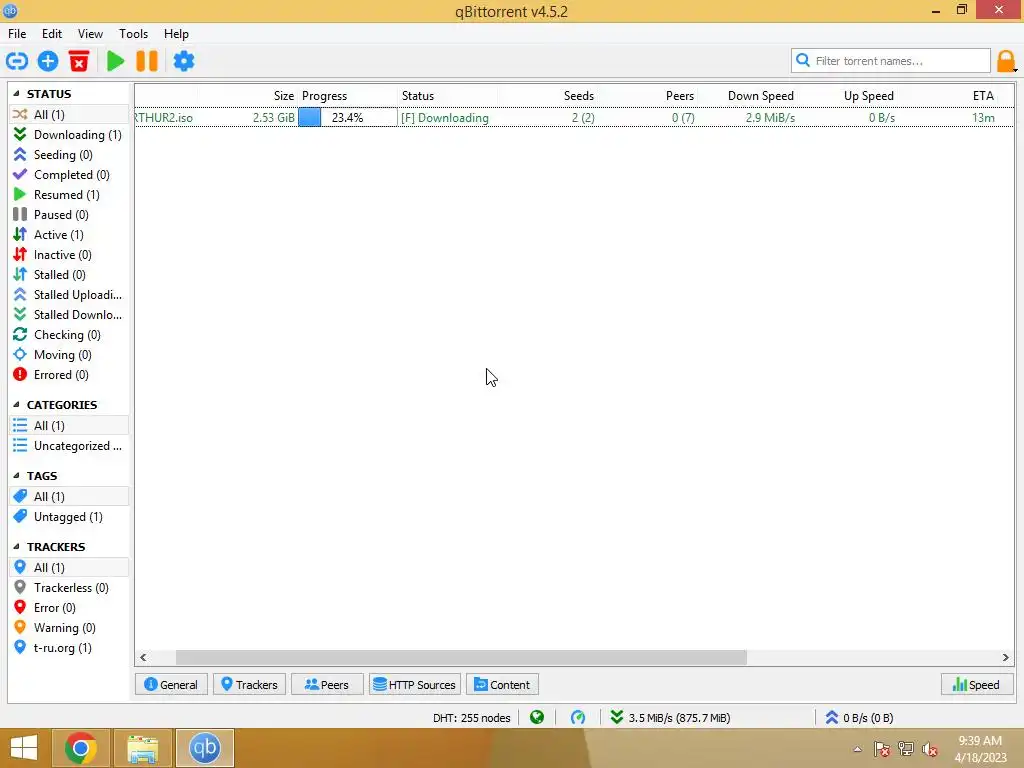Open the Tools menu
Viewport: 1024px width, 768px height.
click(133, 34)
